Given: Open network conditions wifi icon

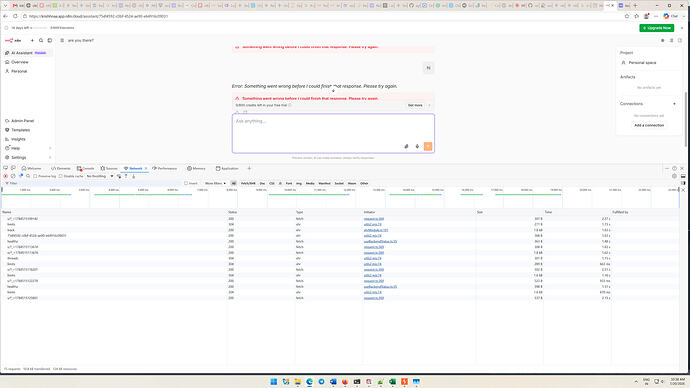Looking at the screenshot, I should (119, 176).
